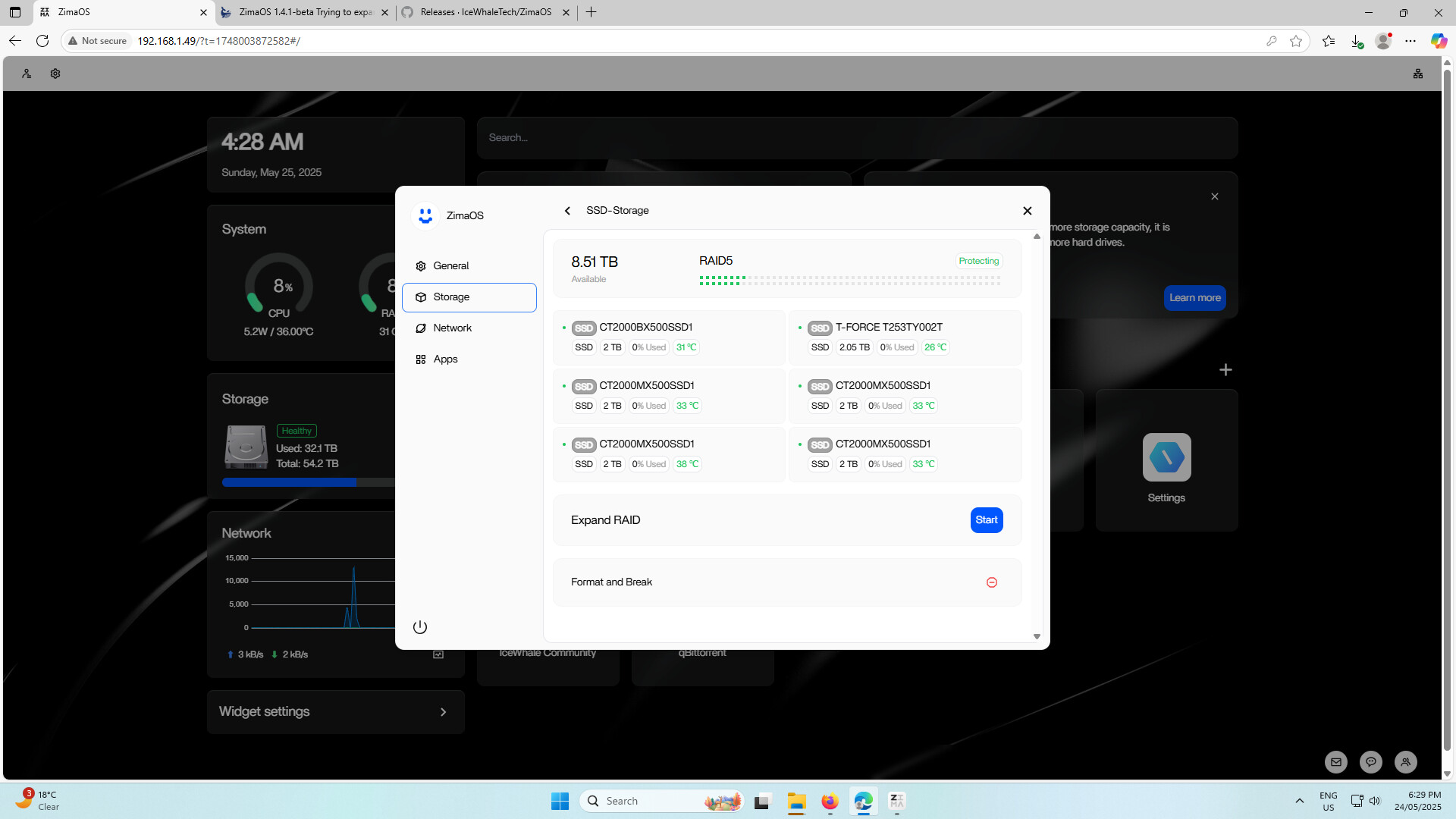
Task: Click the power icon in settings sidebar
Action: click(x=420, y=627)
